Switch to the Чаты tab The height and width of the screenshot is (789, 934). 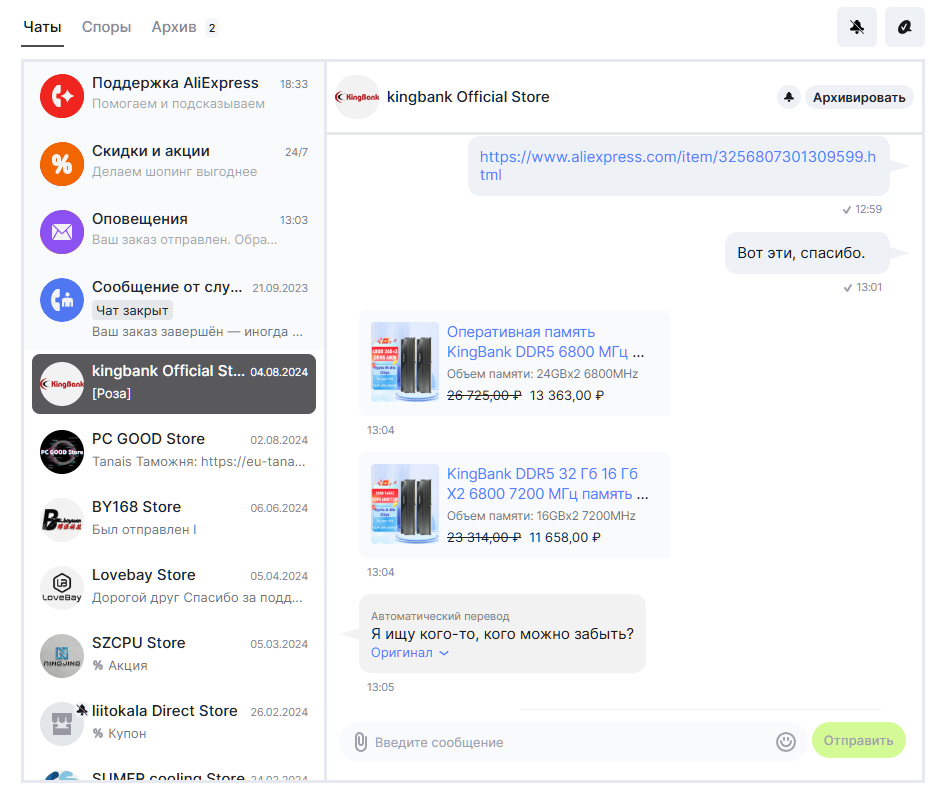pos(42,27)
